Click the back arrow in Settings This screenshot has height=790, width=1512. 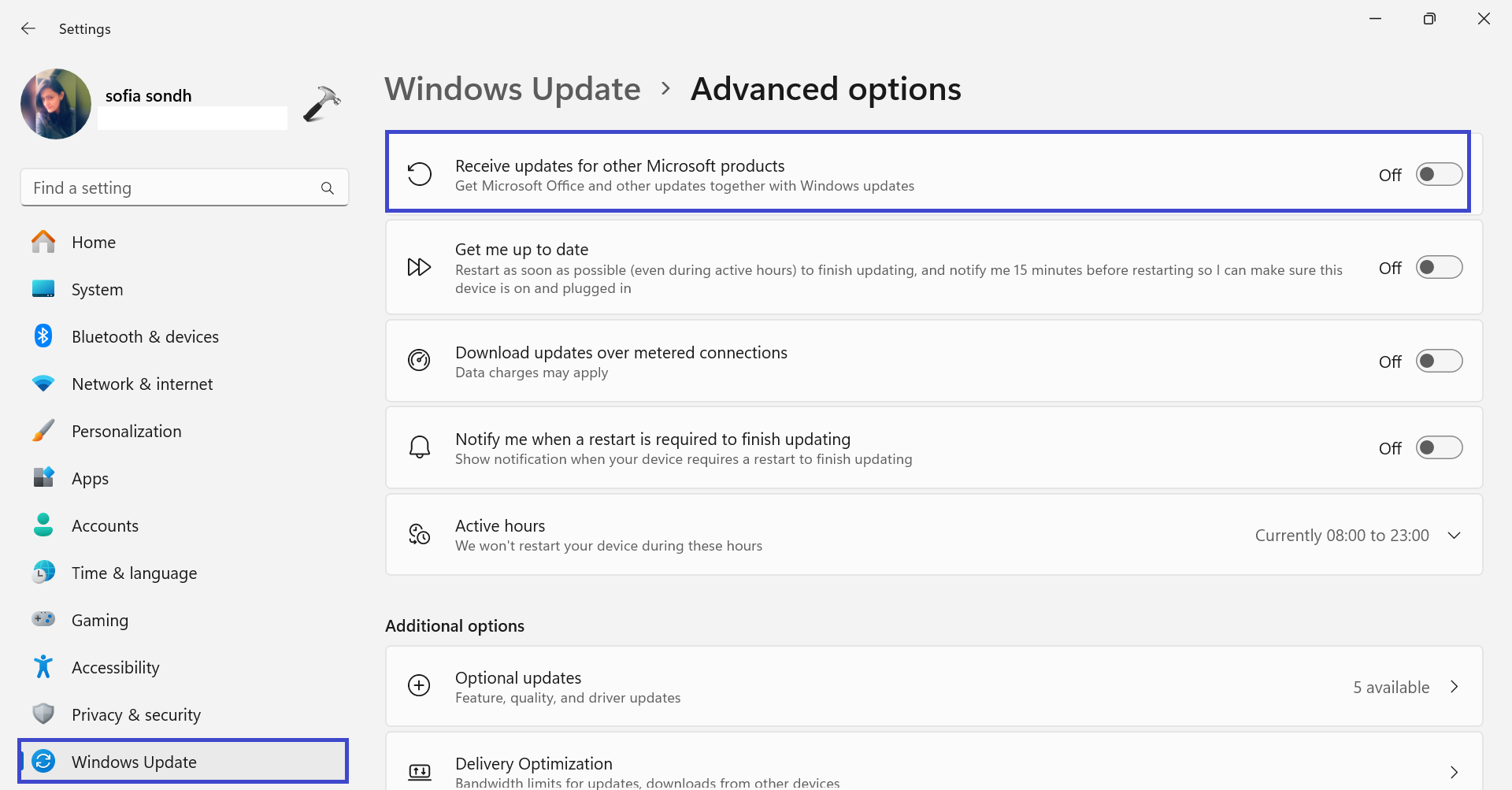click(x=28, y=29)
